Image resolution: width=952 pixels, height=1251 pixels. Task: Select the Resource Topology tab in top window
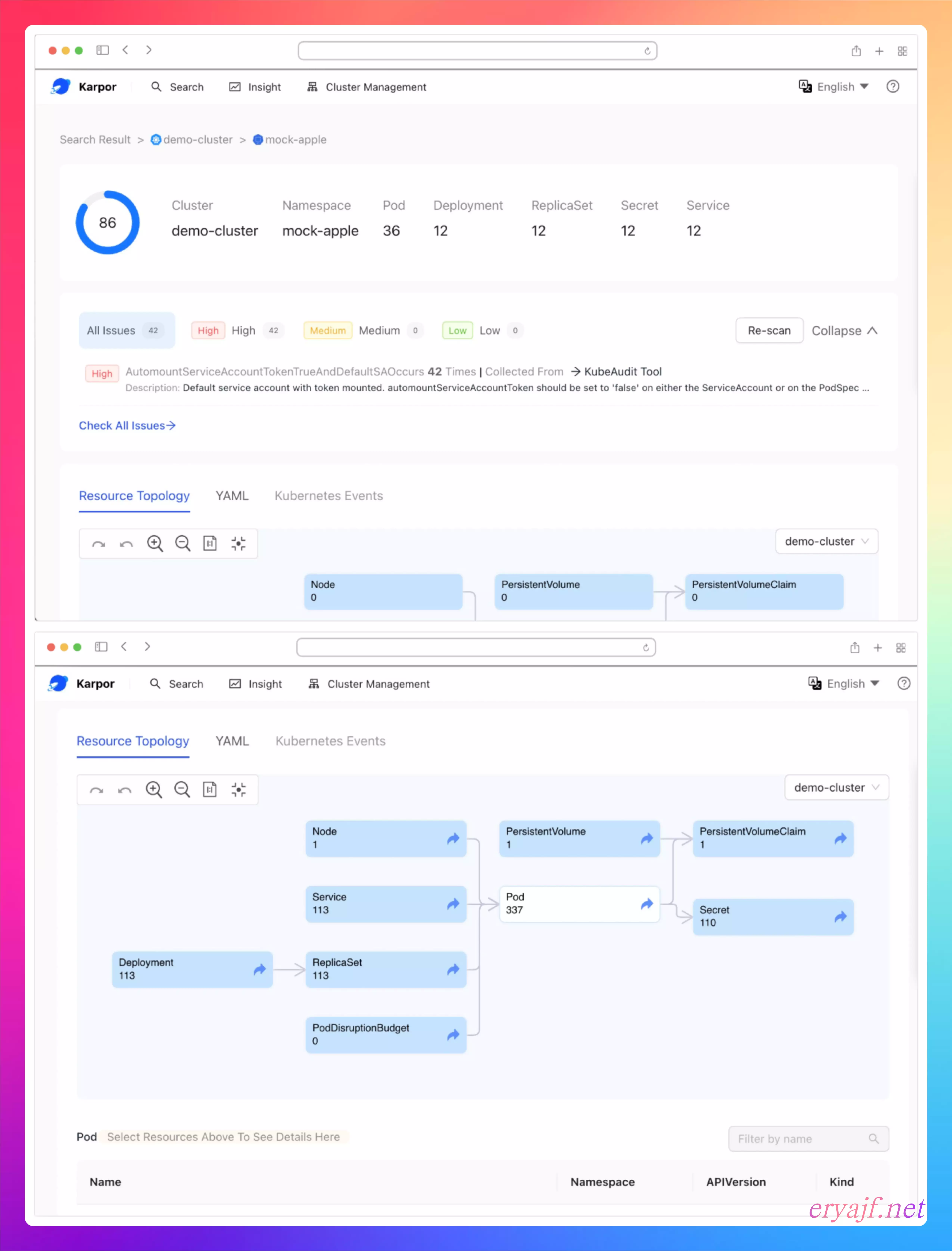tap(134, 496)
